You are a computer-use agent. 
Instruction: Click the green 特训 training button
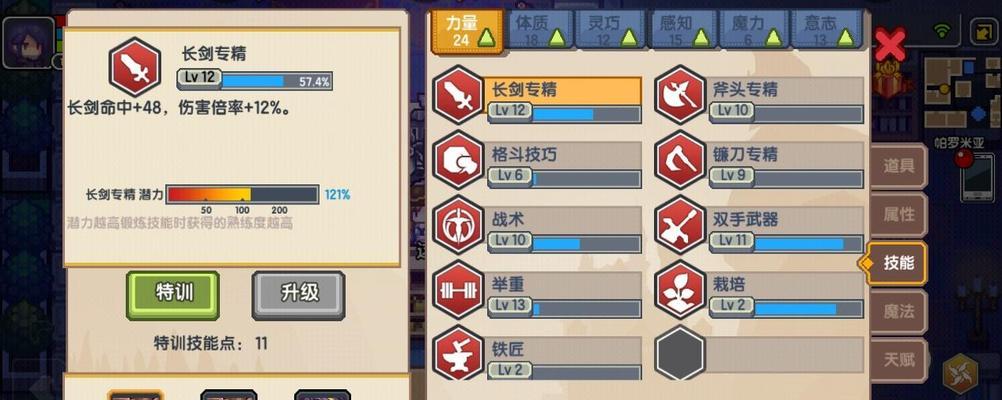pos(173,295)
